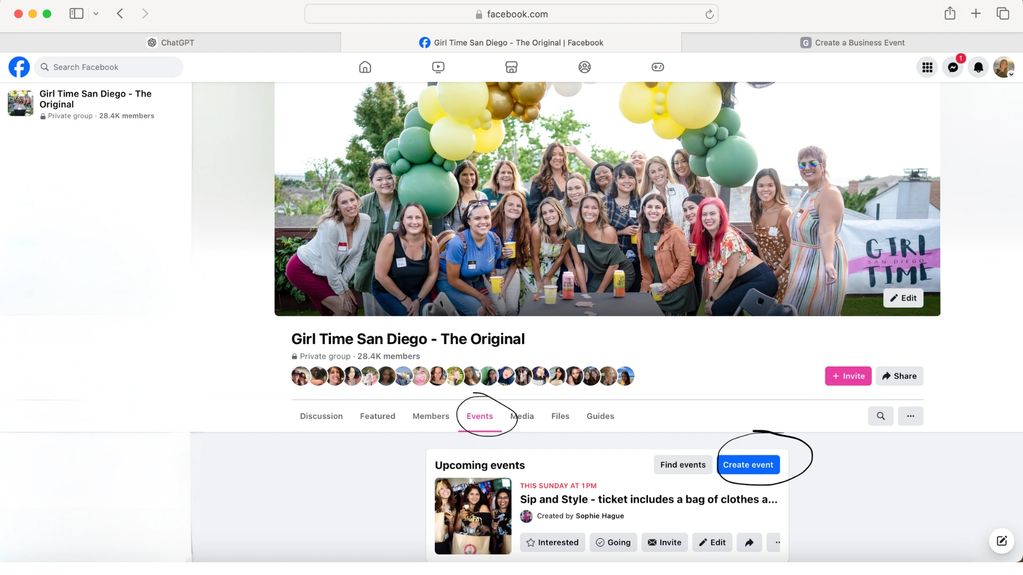The image size is (1023, 575).
Task: Click the blue Create event button
Action: (x=748, y=465)
